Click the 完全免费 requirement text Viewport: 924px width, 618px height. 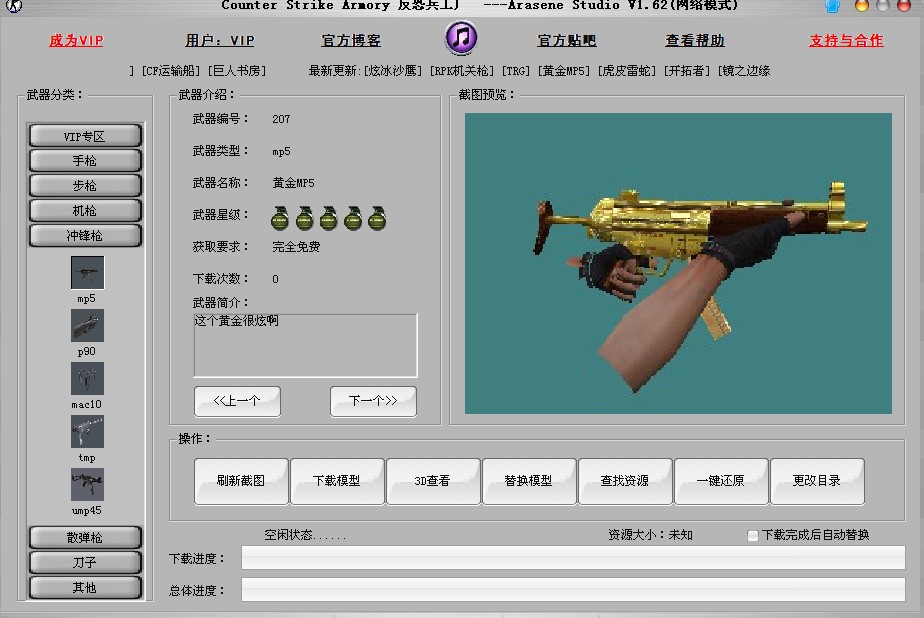click(296, 247)
